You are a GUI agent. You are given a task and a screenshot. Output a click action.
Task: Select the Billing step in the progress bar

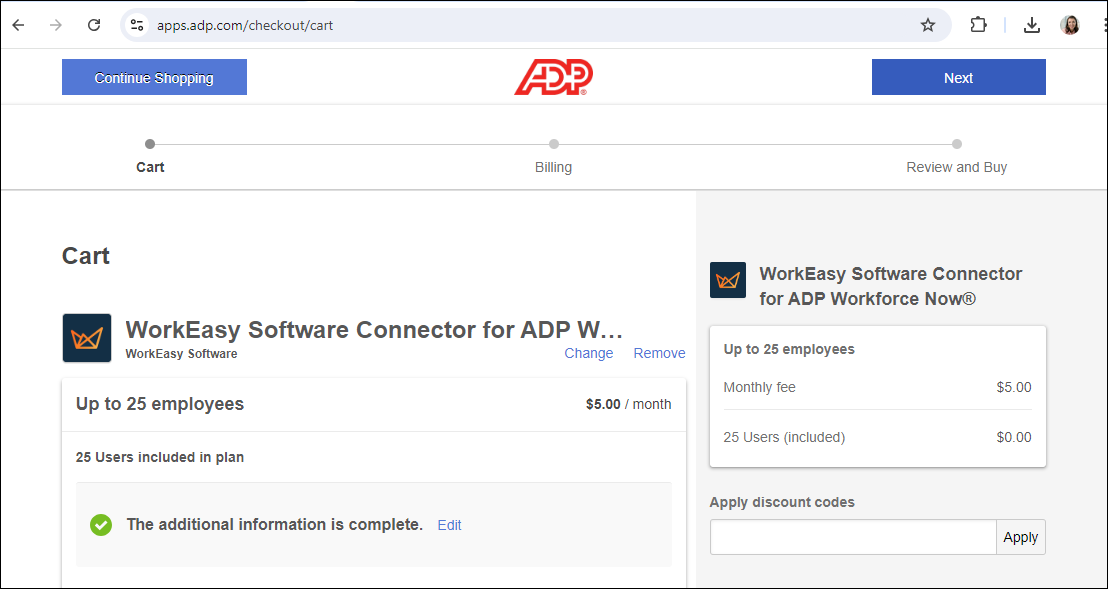point(553,156)
